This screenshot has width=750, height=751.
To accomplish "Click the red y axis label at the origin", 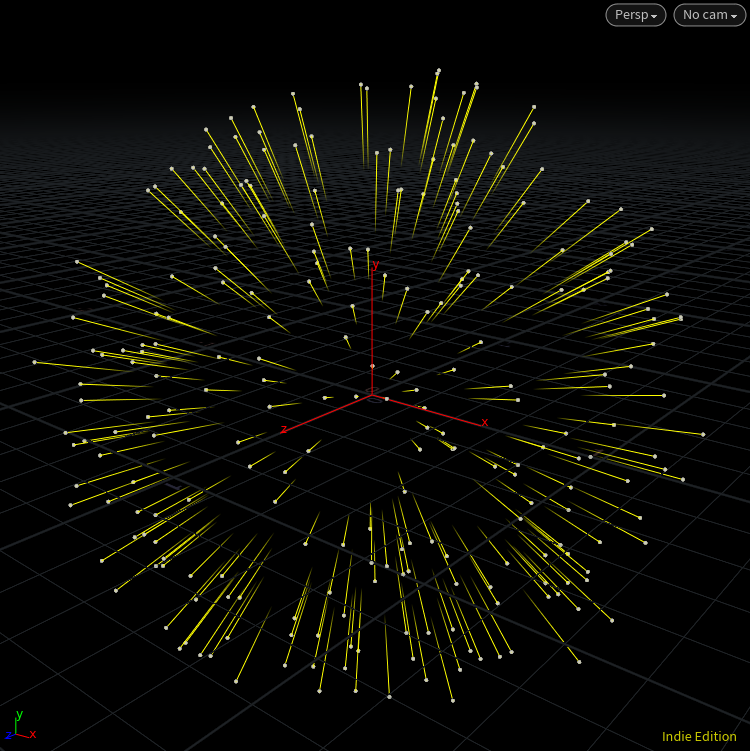I will point(375,265).
